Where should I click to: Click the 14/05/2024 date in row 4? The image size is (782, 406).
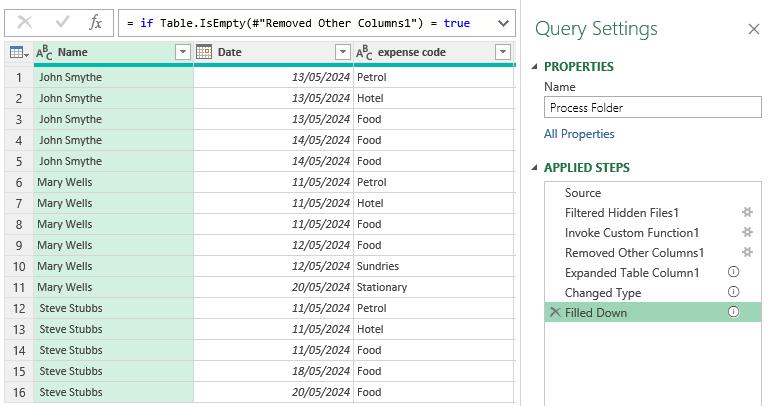pyautogui.click(x=274, y=140)
